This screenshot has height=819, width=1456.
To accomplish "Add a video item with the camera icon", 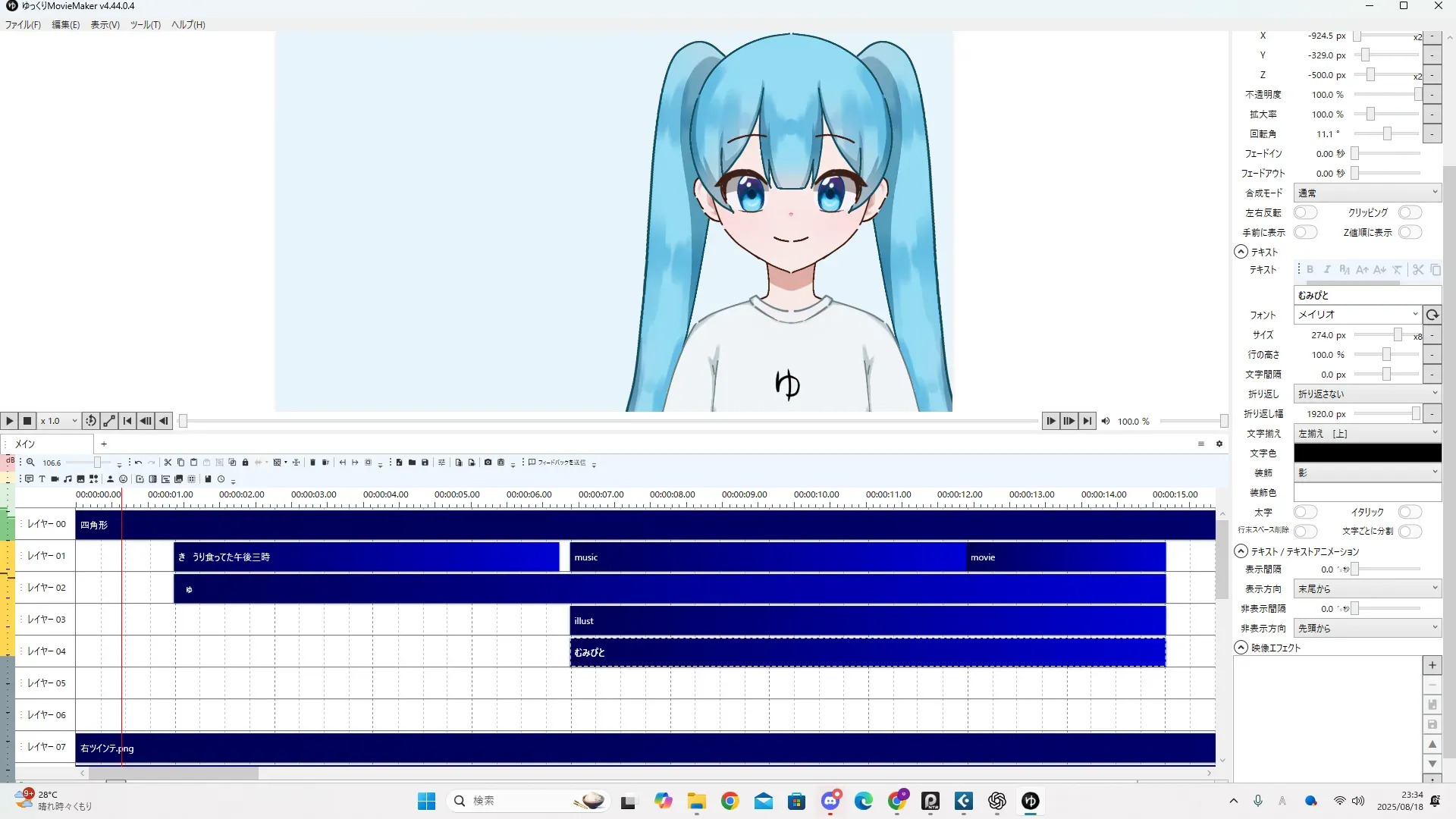I will [x=55, y=479].
